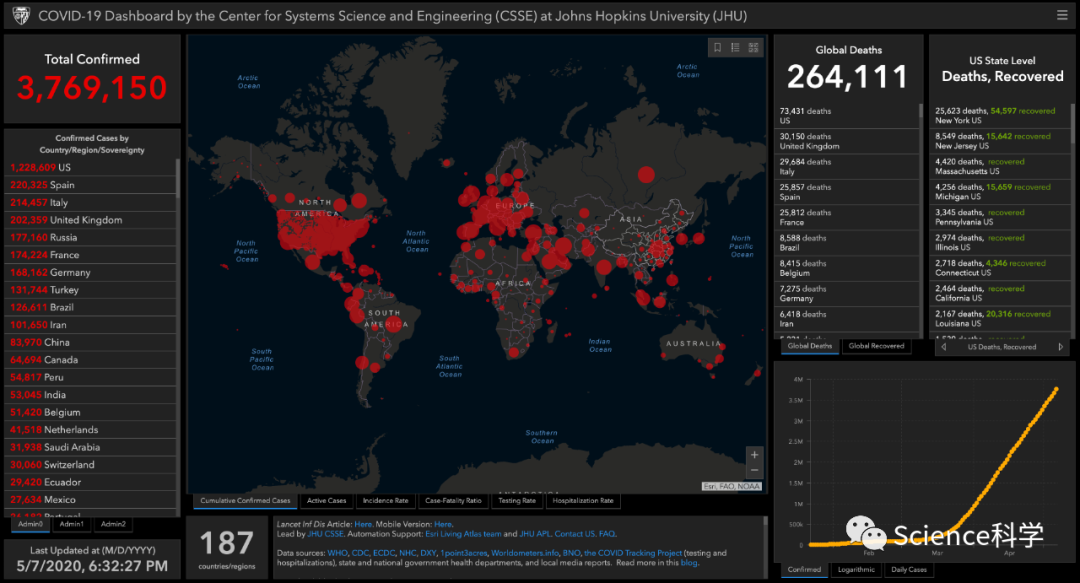The image size is (1080, 583).
Task: Select Russia in confirmed cases list
Action: coord(90,237)
